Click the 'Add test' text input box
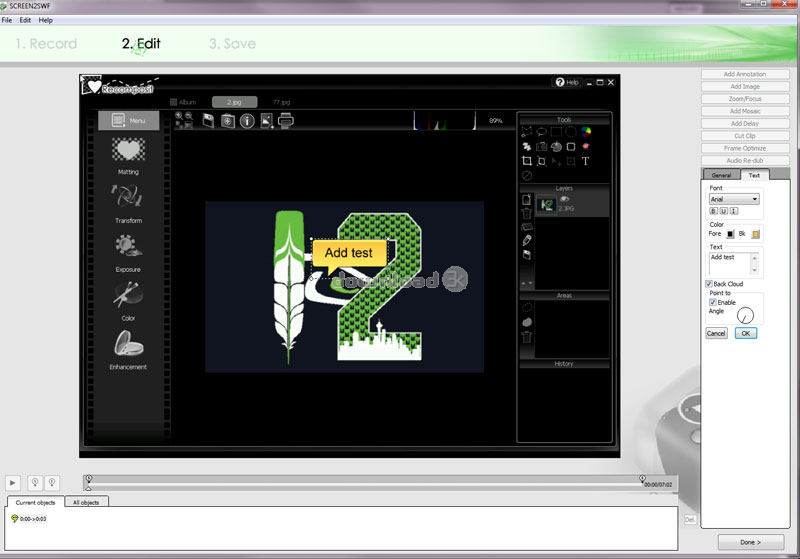 (x=730, y=264)
